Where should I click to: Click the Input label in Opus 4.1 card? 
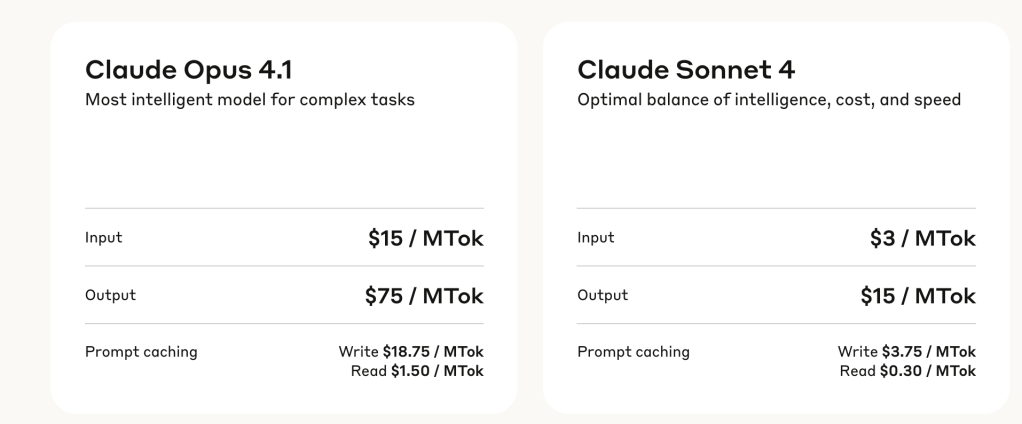click(104, 238)
